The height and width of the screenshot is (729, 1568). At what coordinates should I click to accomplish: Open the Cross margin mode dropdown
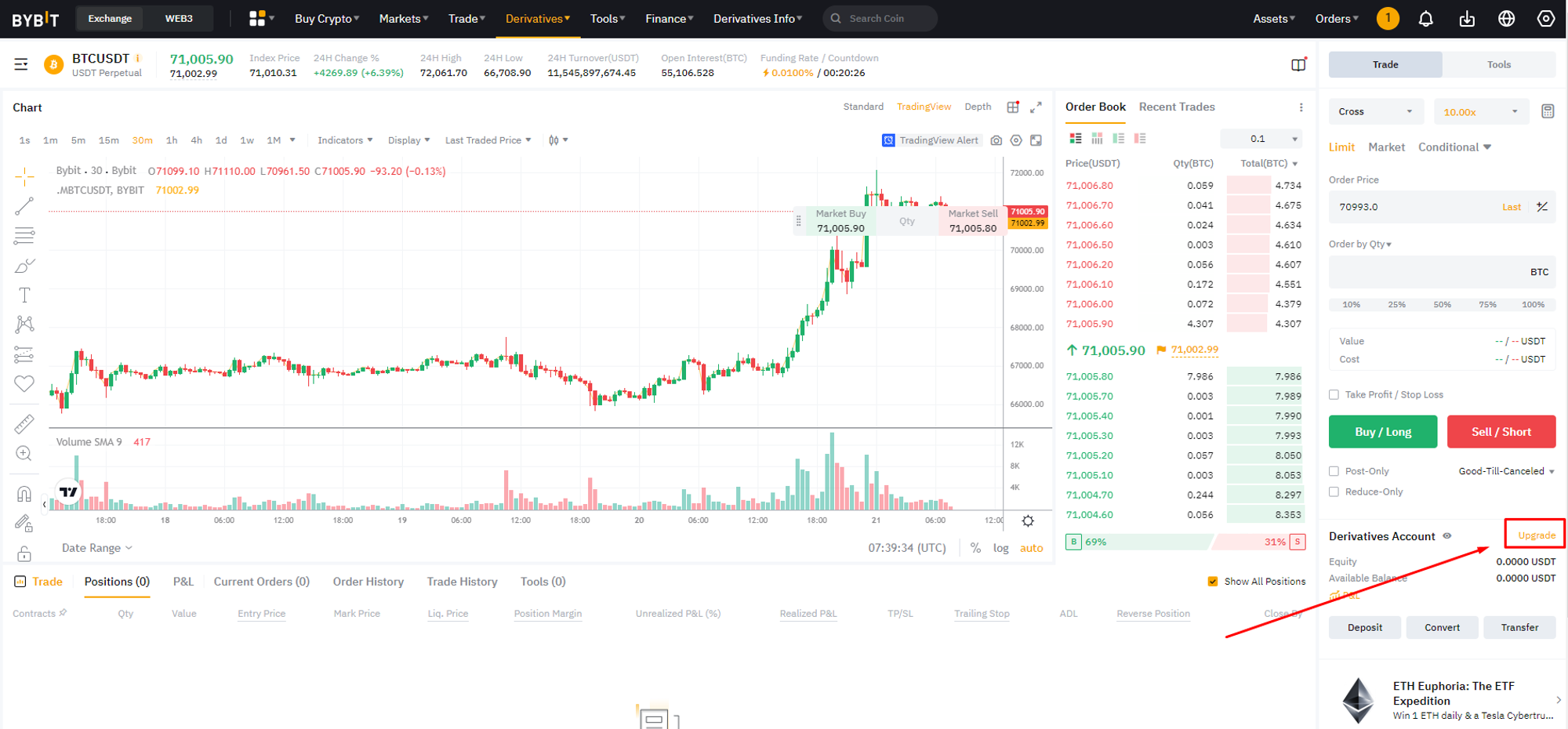tap(1375, 111)
